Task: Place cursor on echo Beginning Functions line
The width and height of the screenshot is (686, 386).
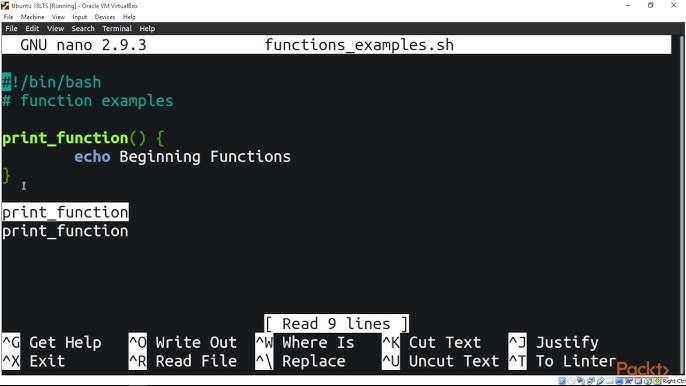Action: point(182,157)
